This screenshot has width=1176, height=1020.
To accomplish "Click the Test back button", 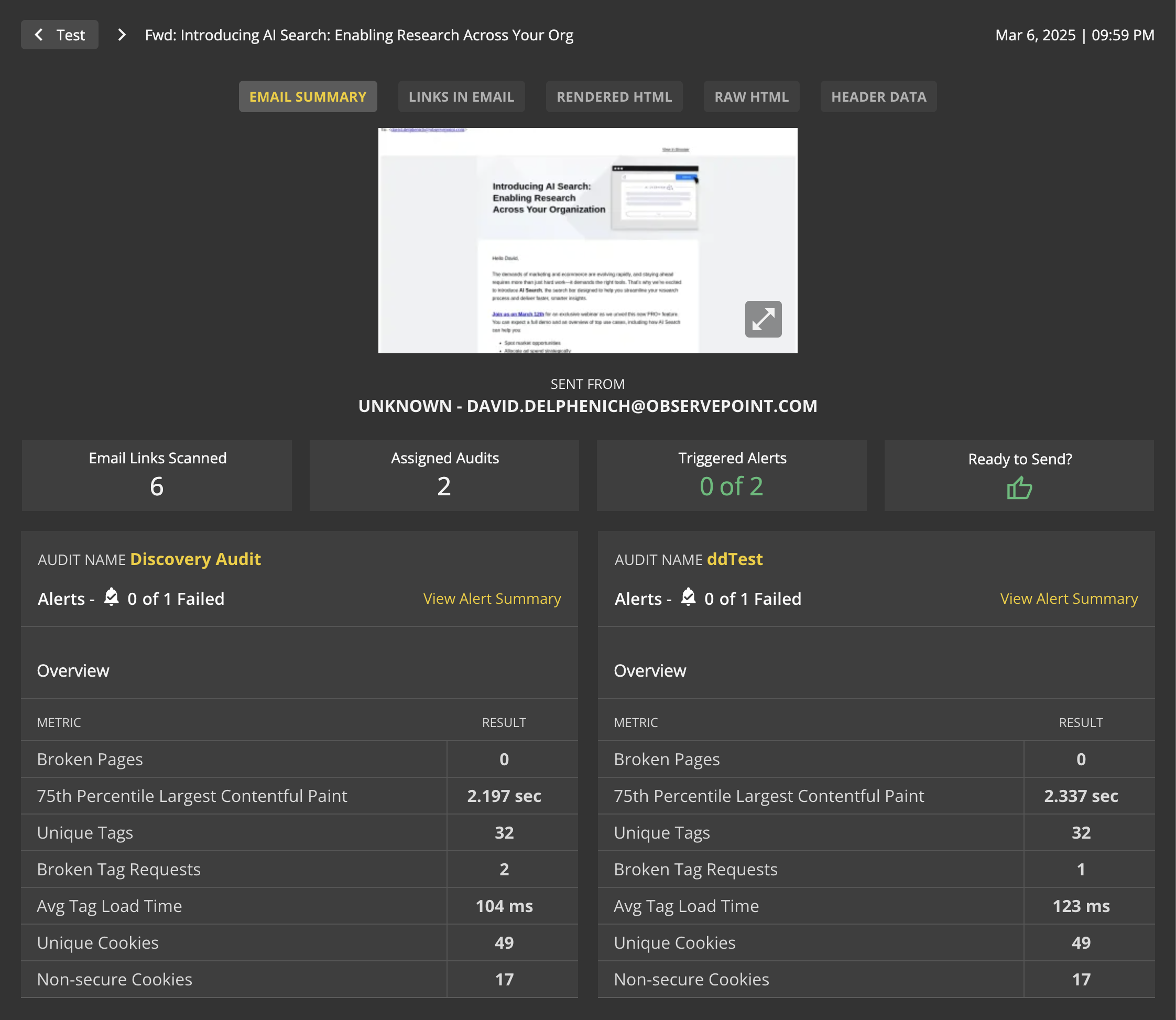I will [x=70, y=35].
